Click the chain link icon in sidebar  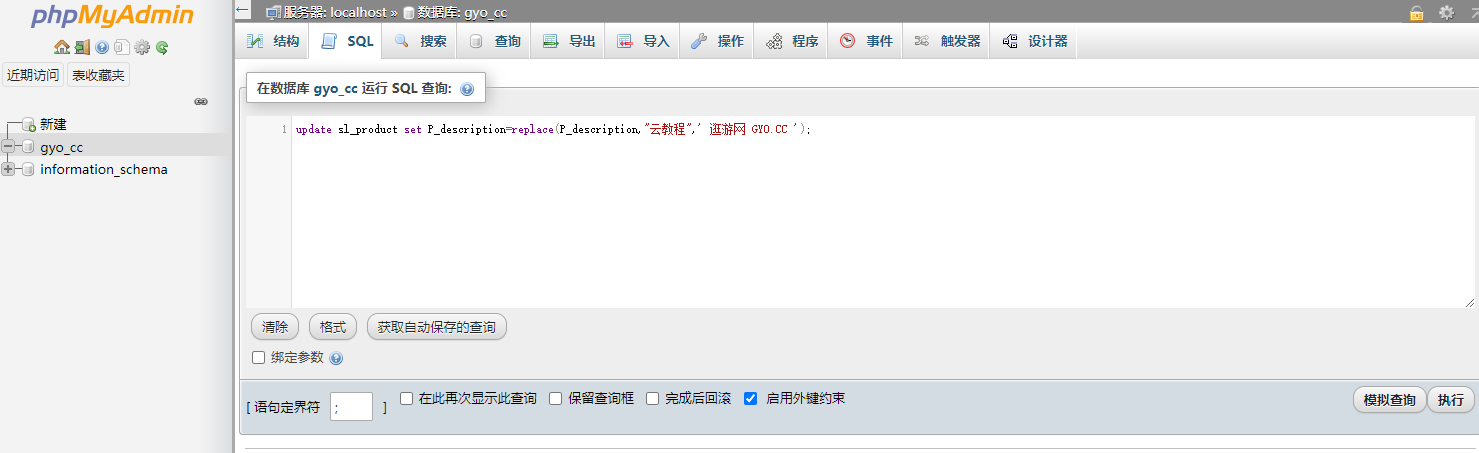(200, 102)
